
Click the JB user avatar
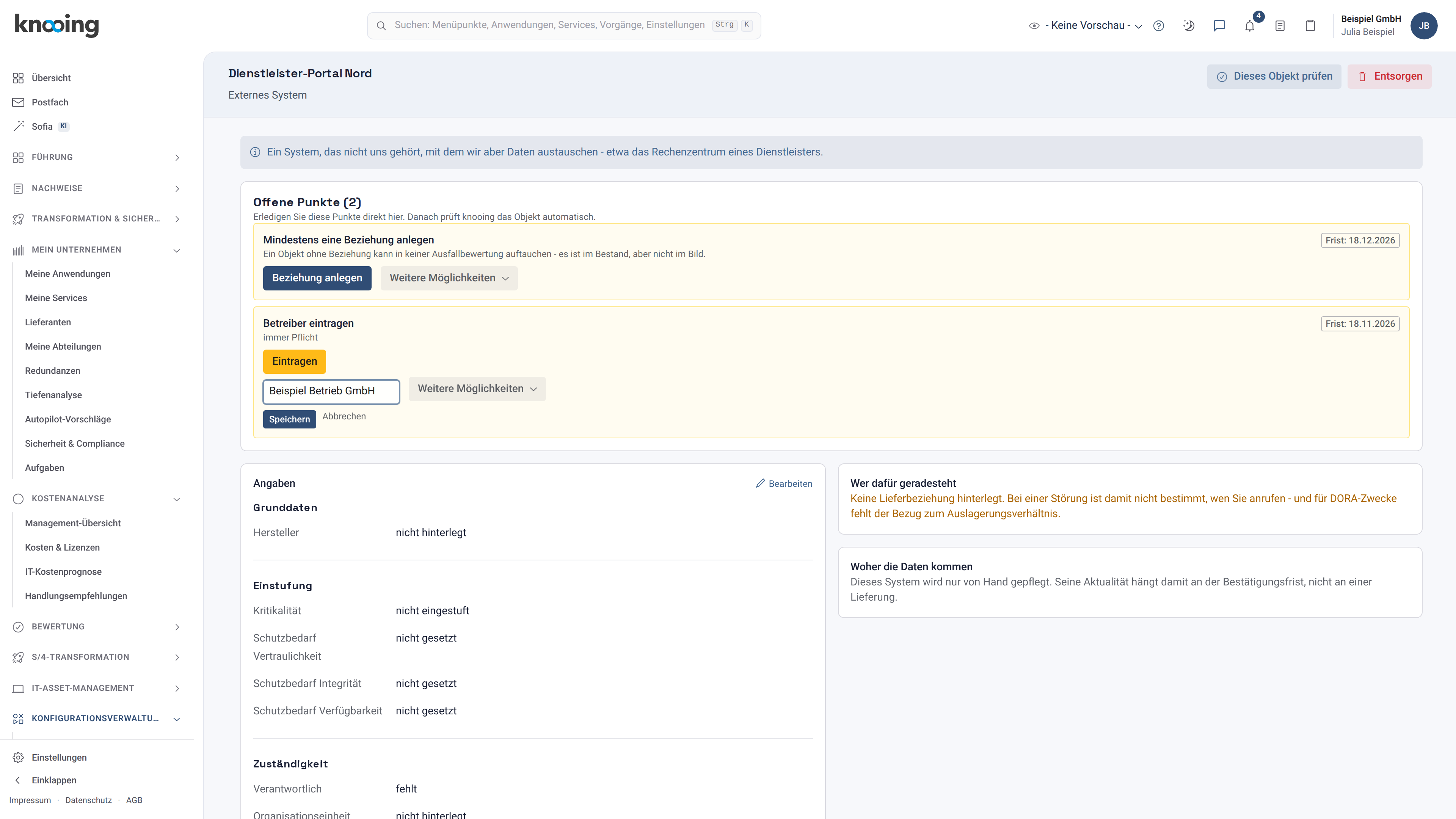1424,26
